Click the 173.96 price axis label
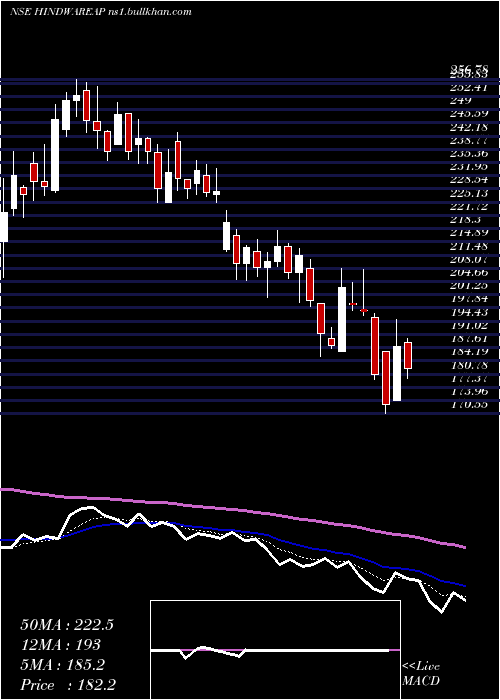 [x=468, y=392]
